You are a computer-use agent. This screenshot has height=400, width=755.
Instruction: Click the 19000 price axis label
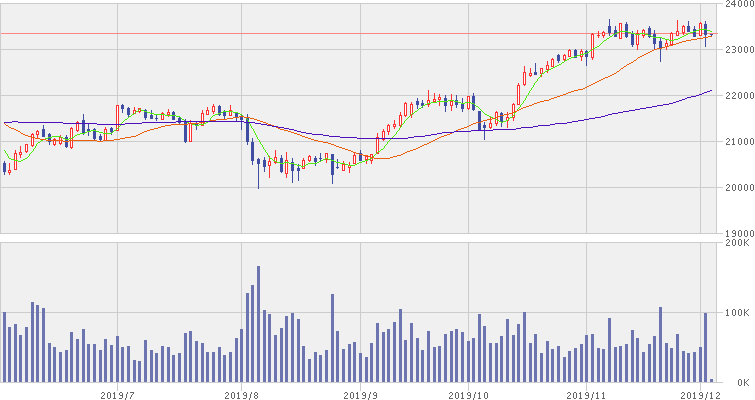738,233
